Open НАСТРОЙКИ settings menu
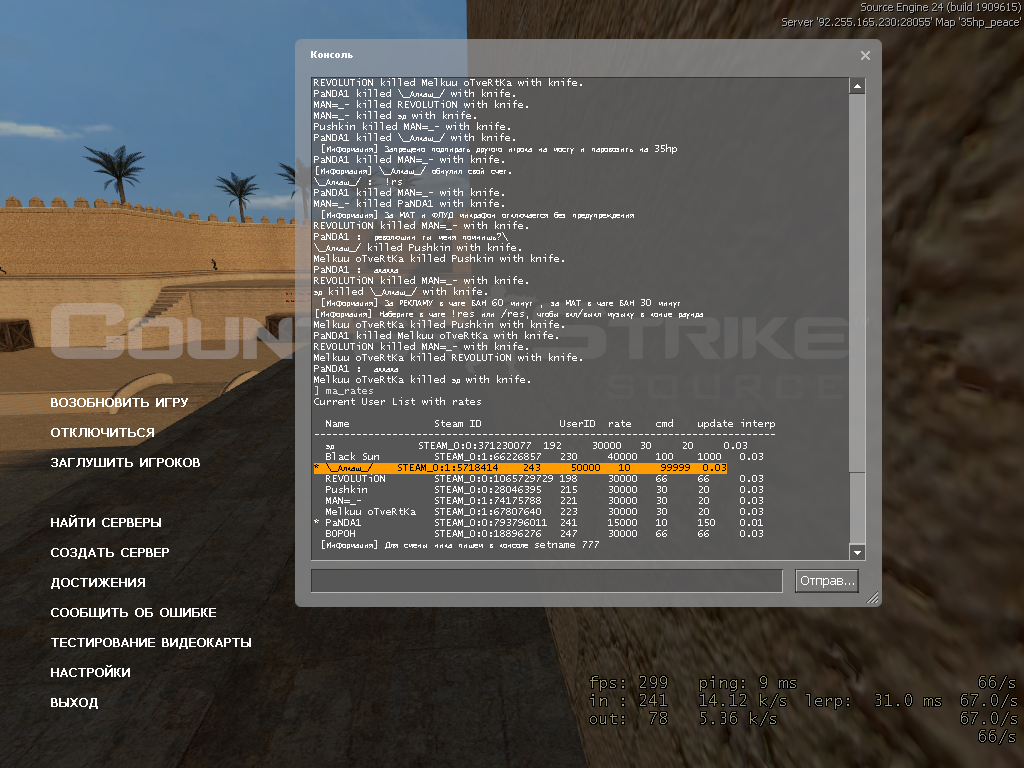 90,673
